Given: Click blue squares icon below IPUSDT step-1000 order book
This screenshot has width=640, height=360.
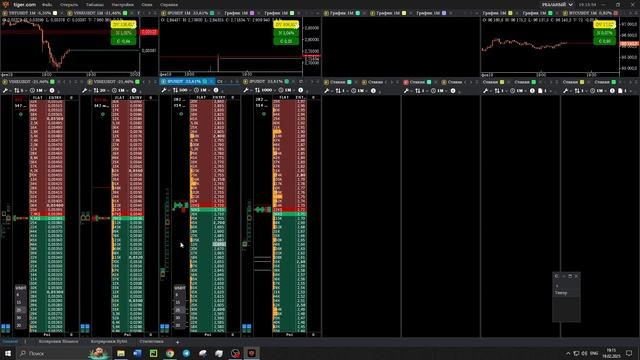Looking at the screenshot, I should click(247, 328).
